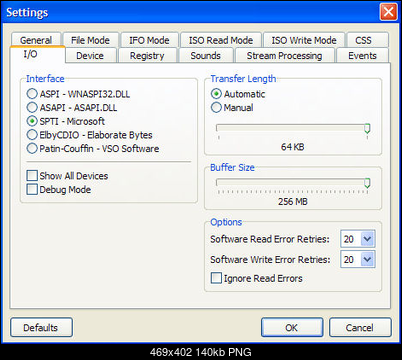Viewport: 402px width, 360px height.
Task: Click the Transfer Length slider thumb
Action: [x=367, y=128]
